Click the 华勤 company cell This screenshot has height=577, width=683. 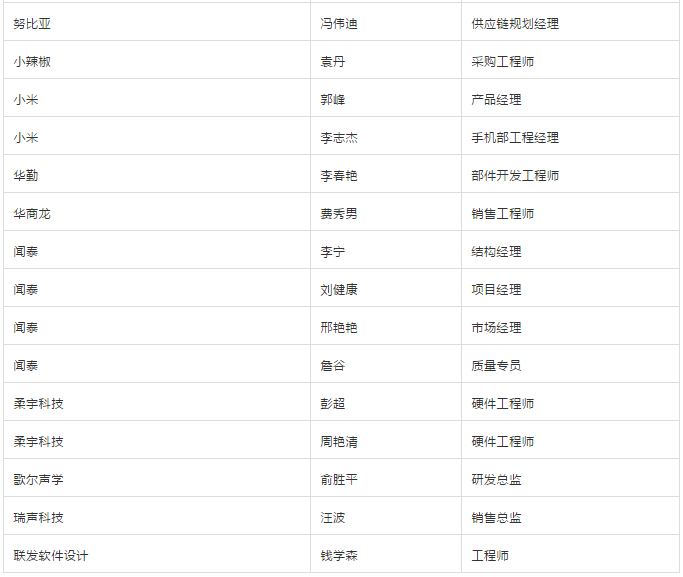click(x=26, y=175)
